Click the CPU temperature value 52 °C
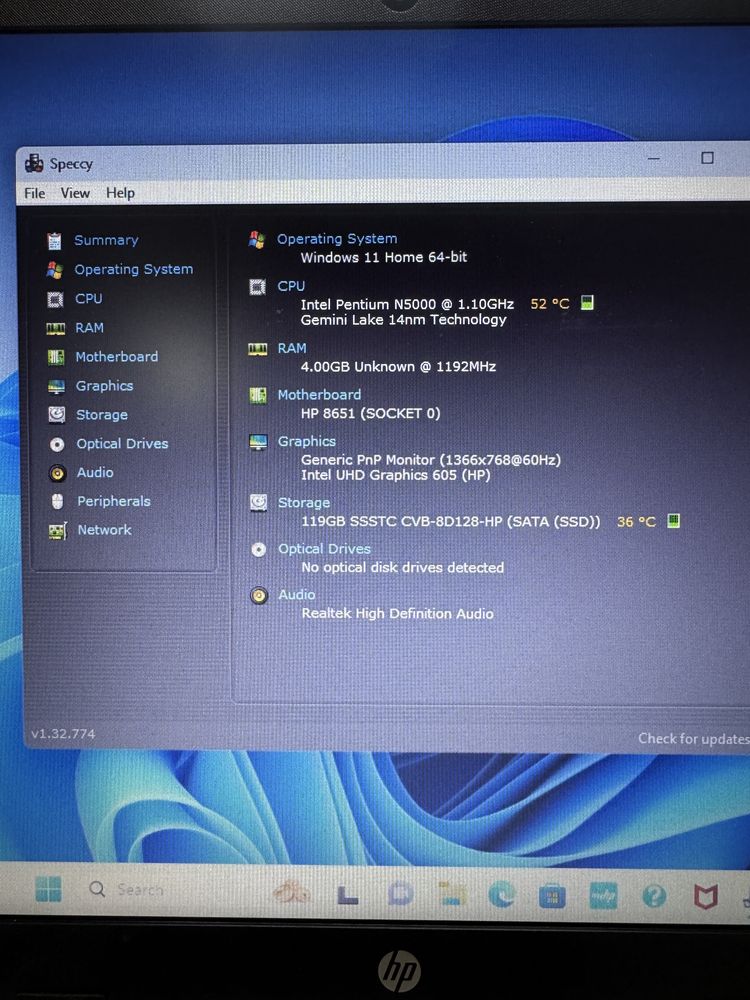The height and width of the screenshot is (1000, 750). [x=550, y=304]
